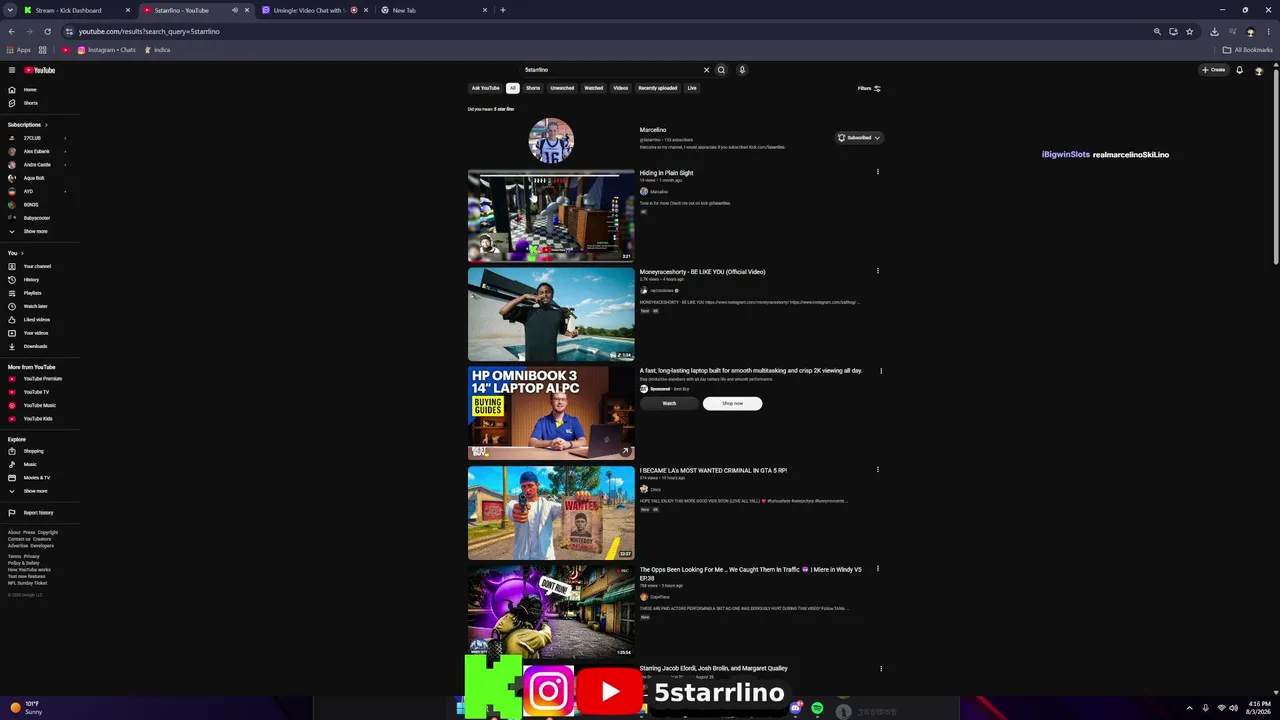Expand Show more under Explore

click(35, 491)
